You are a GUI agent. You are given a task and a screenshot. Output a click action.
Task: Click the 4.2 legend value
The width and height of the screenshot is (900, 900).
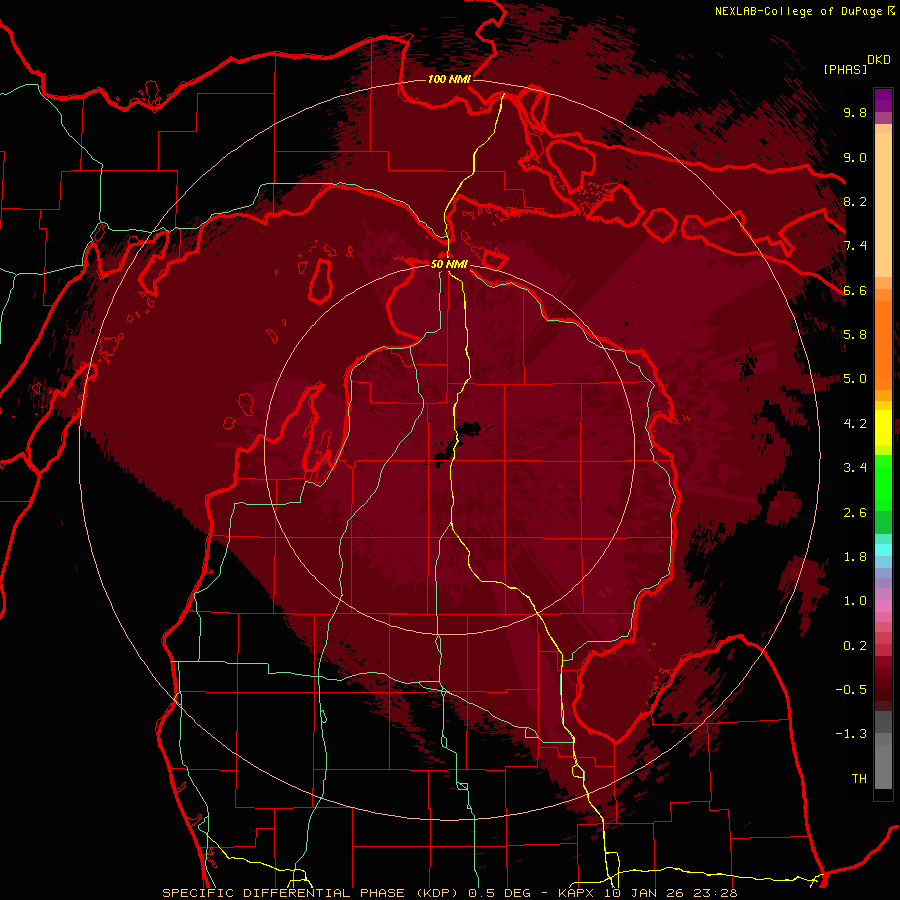[855, 424]
